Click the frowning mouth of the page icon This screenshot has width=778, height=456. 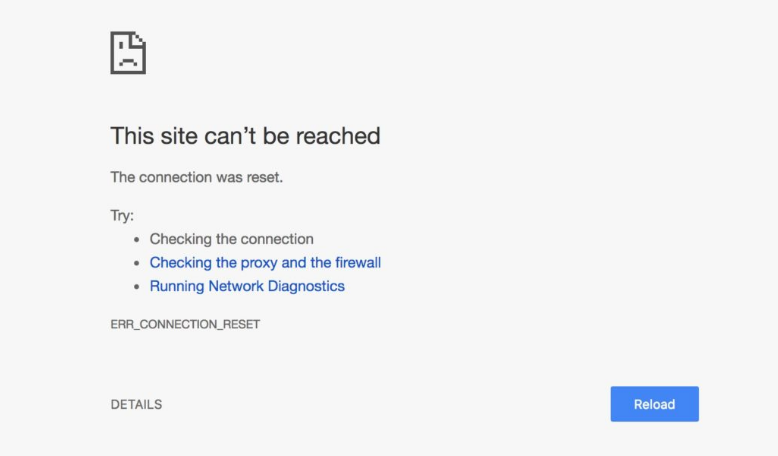128,62
